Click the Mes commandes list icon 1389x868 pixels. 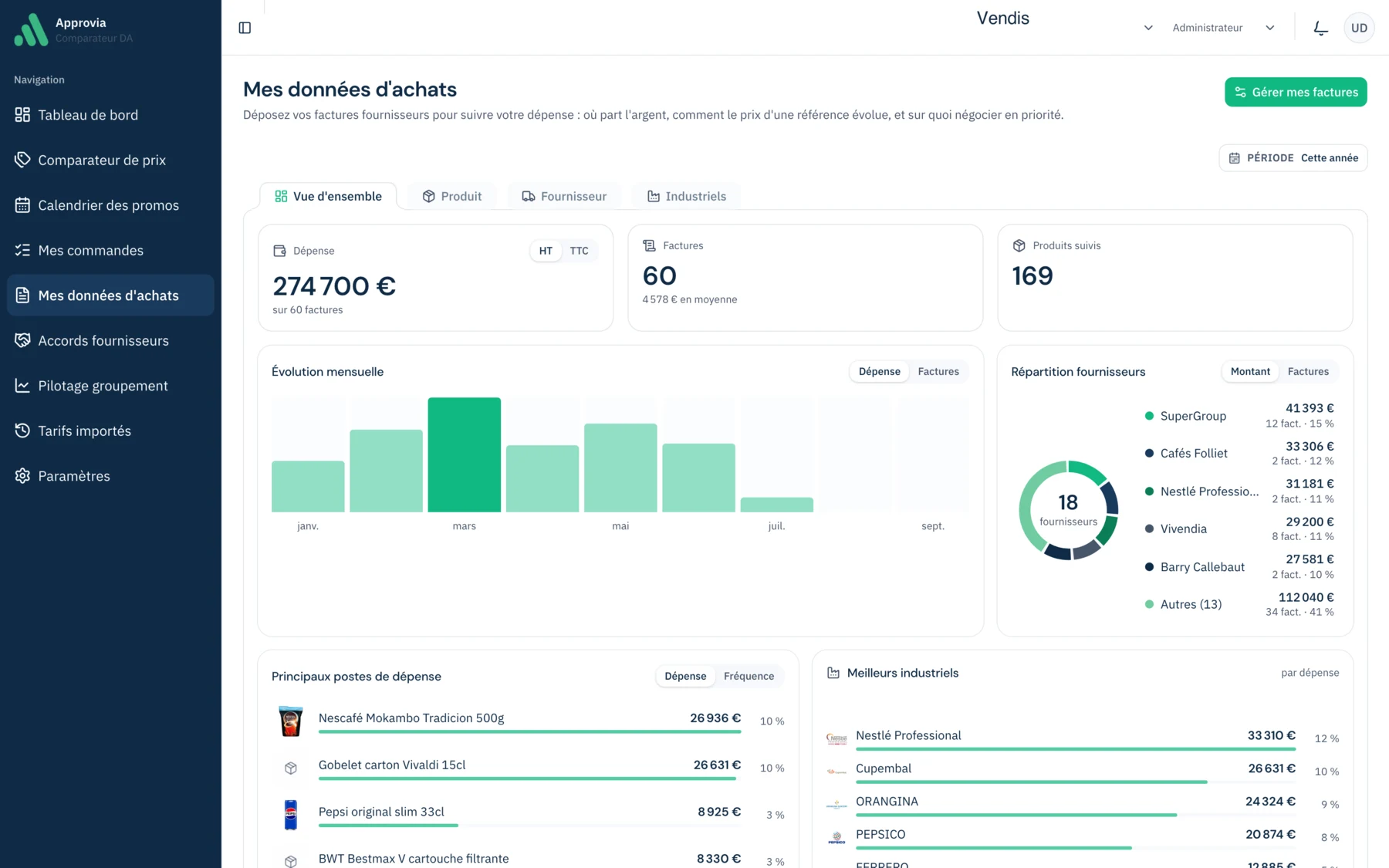click(x=22, y=250)
